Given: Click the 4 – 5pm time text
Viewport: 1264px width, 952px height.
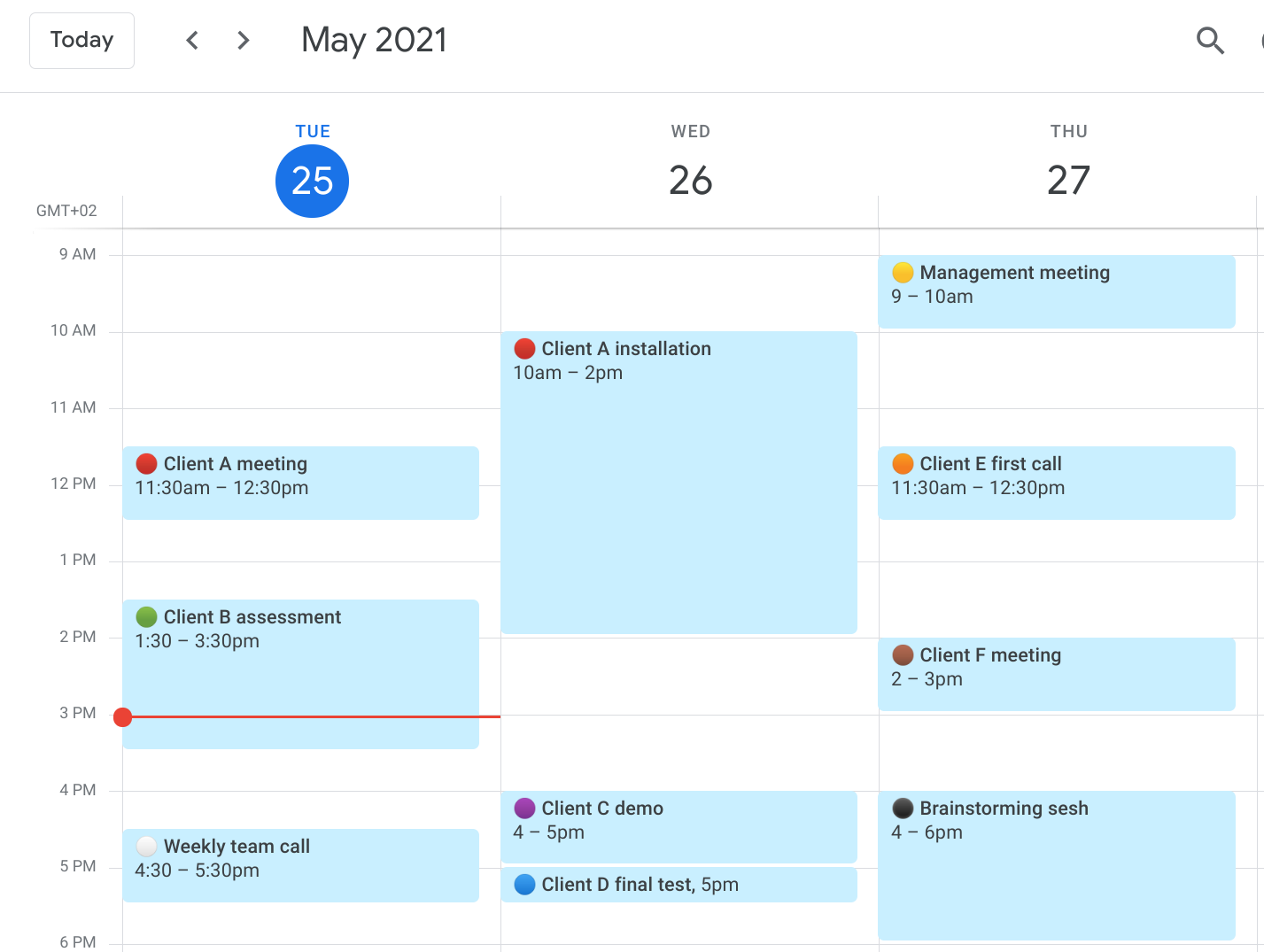Looking at the screenshot, I should coord(548,832).
